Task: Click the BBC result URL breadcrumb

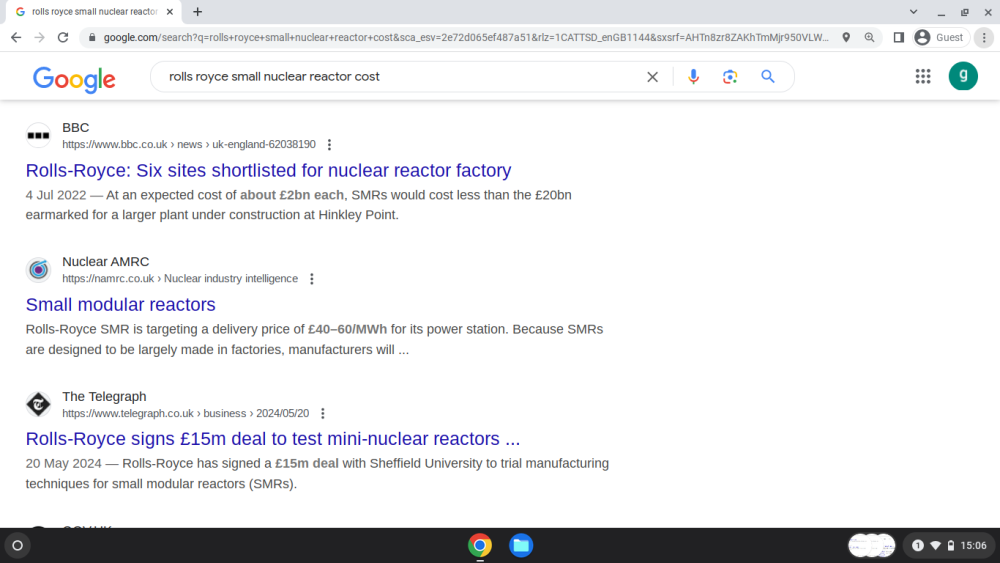Action: tap(189, 145)
